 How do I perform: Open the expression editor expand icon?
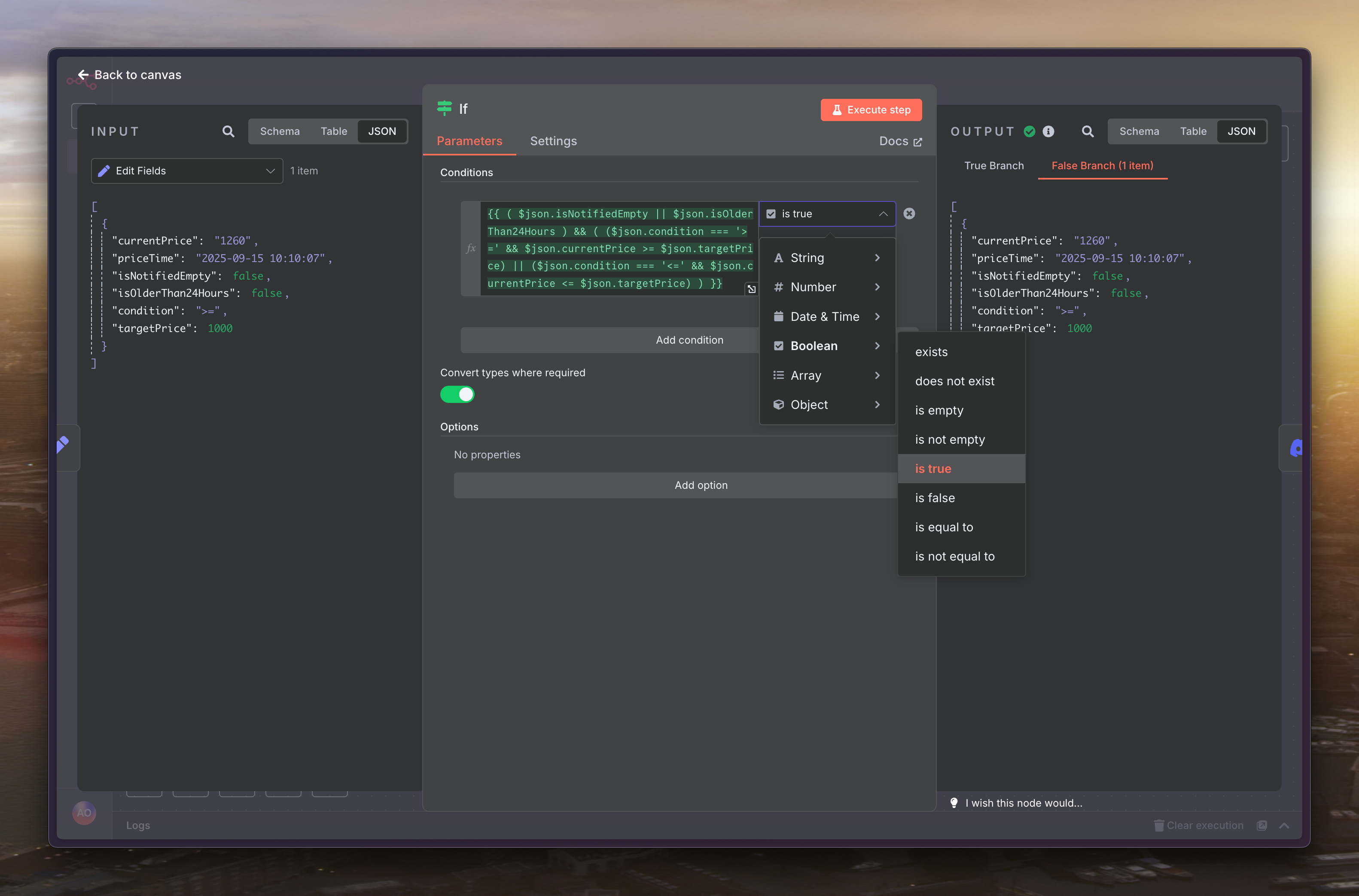coord(751,289)
